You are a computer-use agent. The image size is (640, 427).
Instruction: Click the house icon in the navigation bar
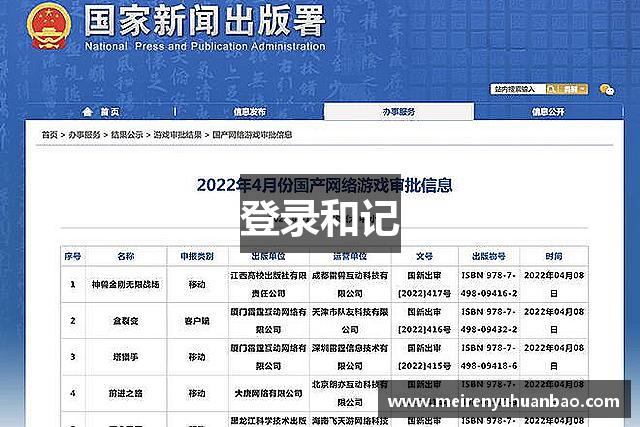click(87, 111)
